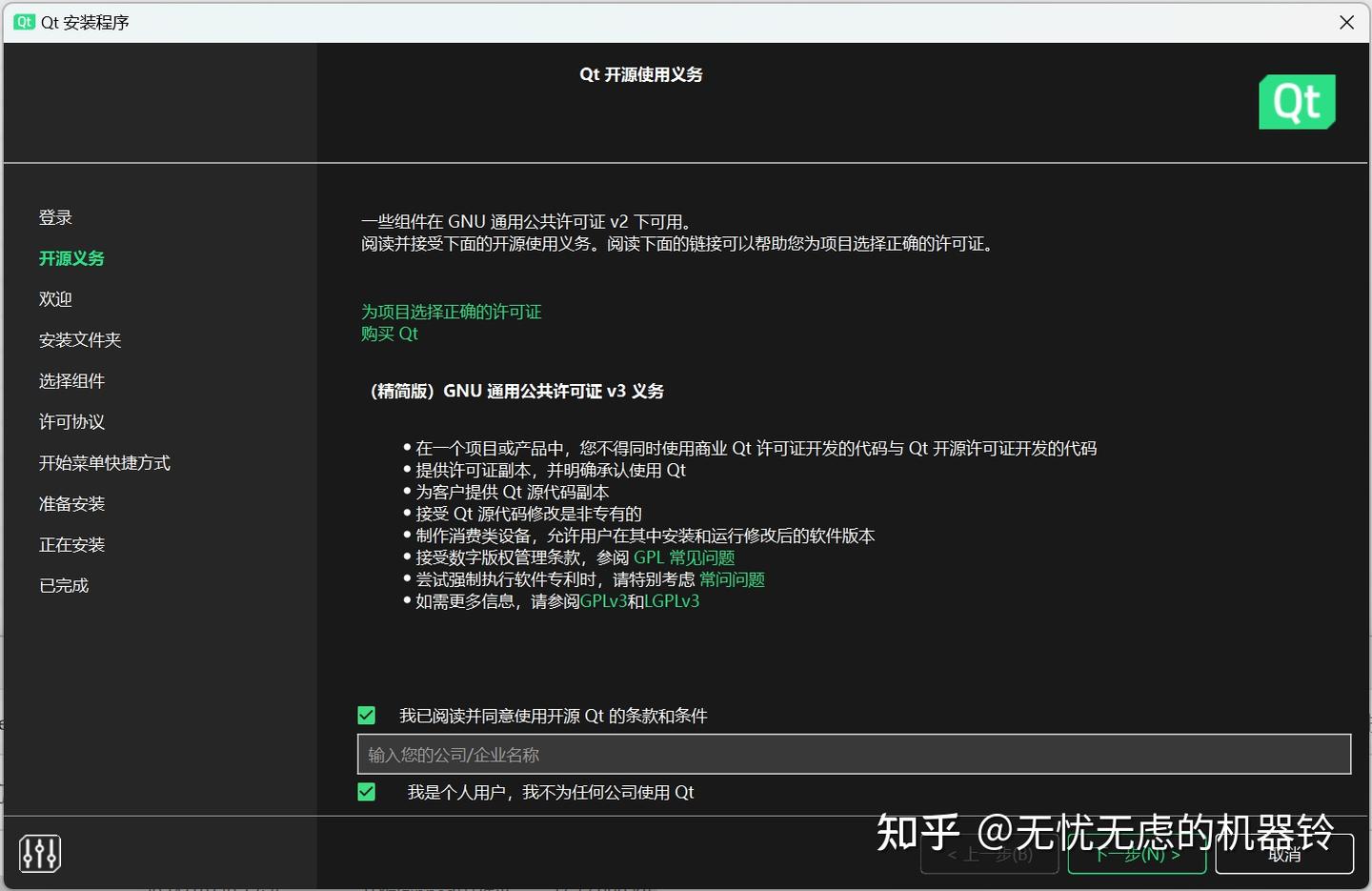The width and height of the screenshot is (1372, 891).
Task: Jump to 安装文件夹 in the sidebar
Action: (x=79, y=339)
